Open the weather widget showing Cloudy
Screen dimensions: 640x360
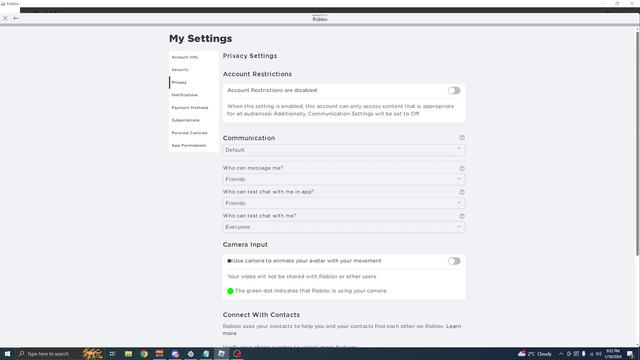point(535,354)
